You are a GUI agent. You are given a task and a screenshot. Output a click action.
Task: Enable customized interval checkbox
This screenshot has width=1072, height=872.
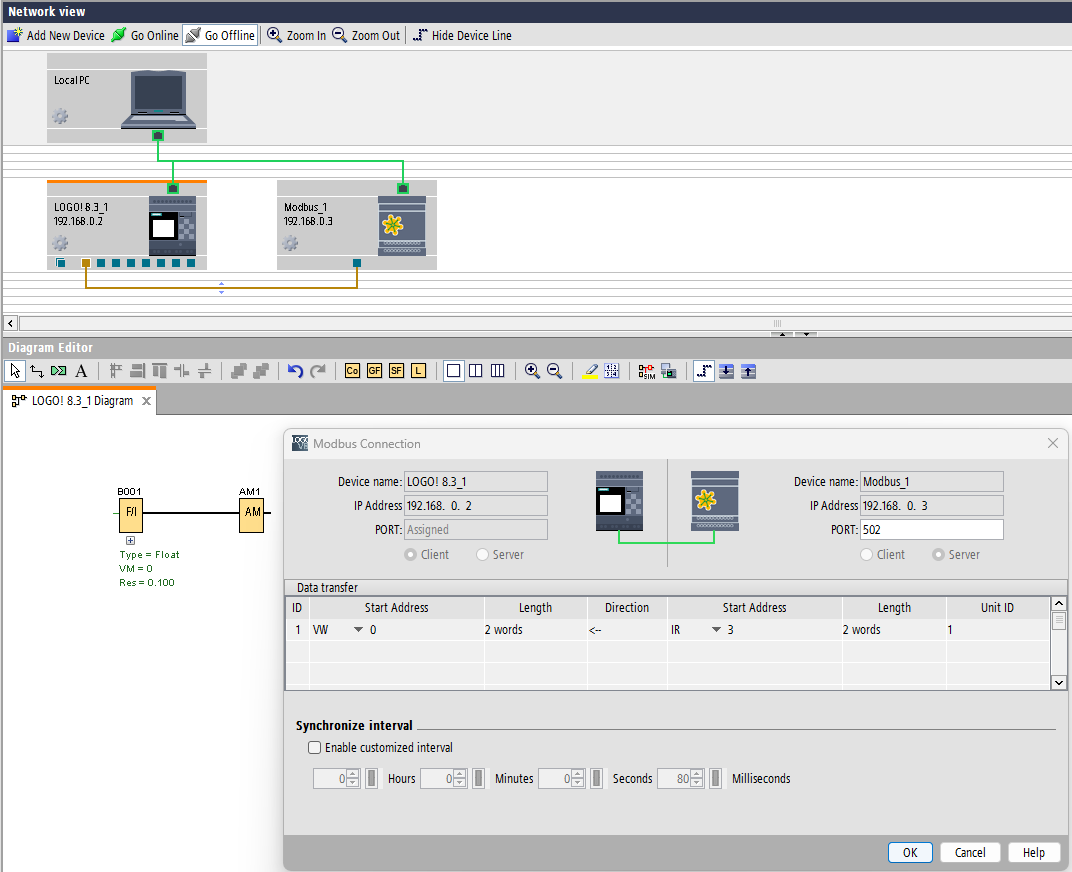tap(314, 748)
